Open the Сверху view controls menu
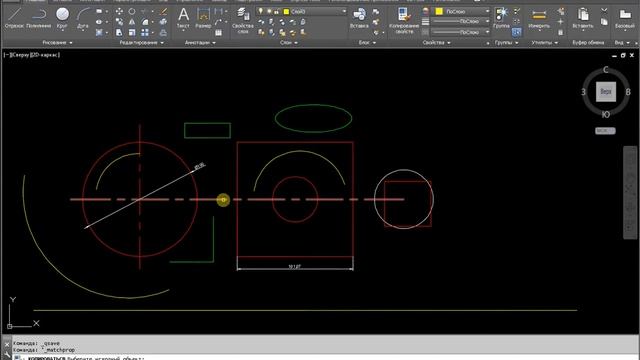Screen dimensions: 640x360 pyautogui.click(x=20, y=55)
